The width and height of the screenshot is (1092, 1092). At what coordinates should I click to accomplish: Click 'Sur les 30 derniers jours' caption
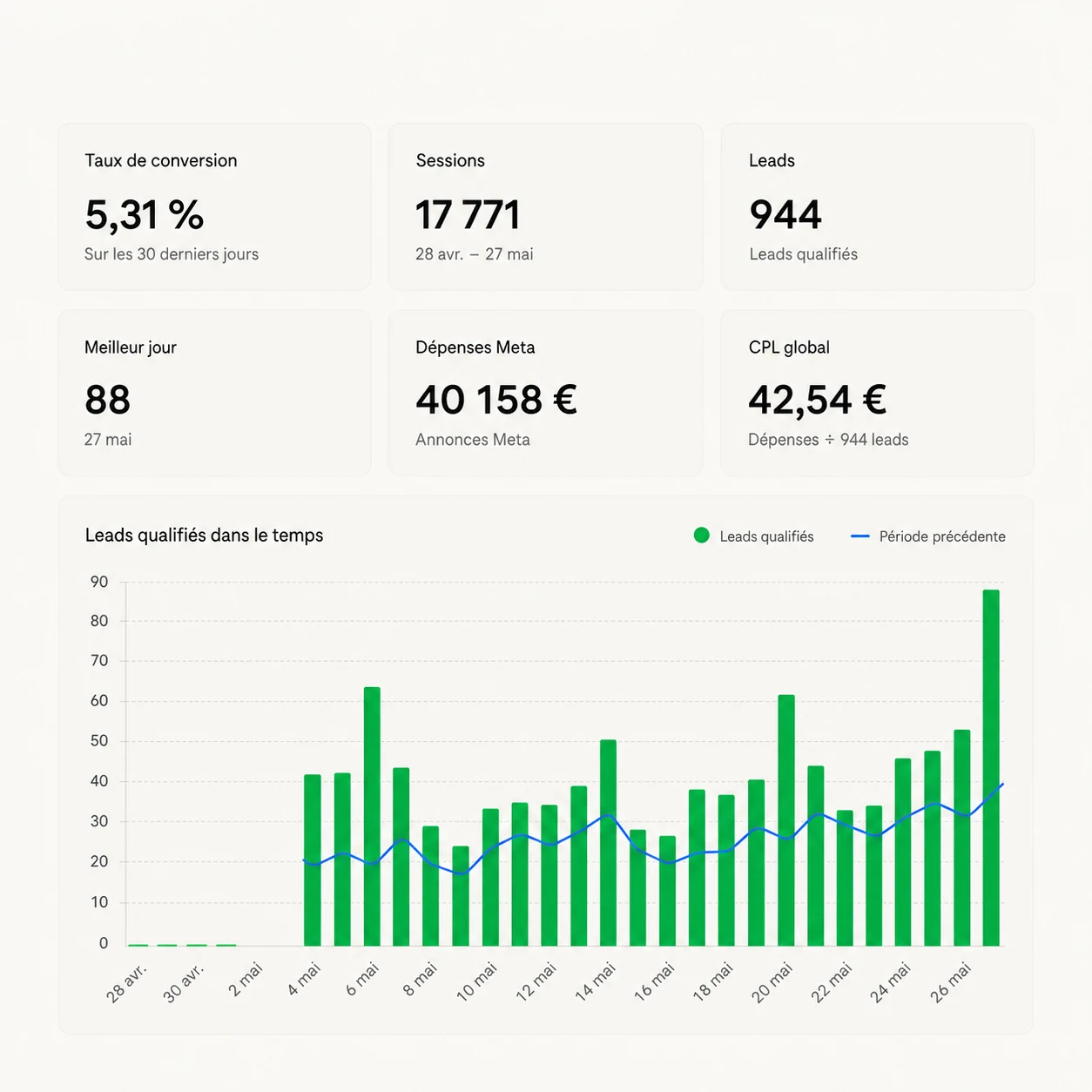click(172, 254)
